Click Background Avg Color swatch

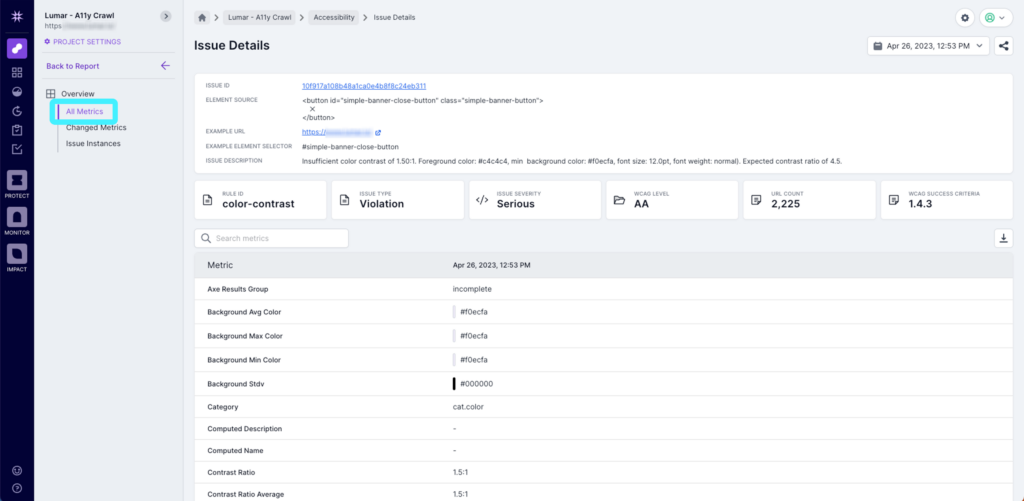[454, 312]
